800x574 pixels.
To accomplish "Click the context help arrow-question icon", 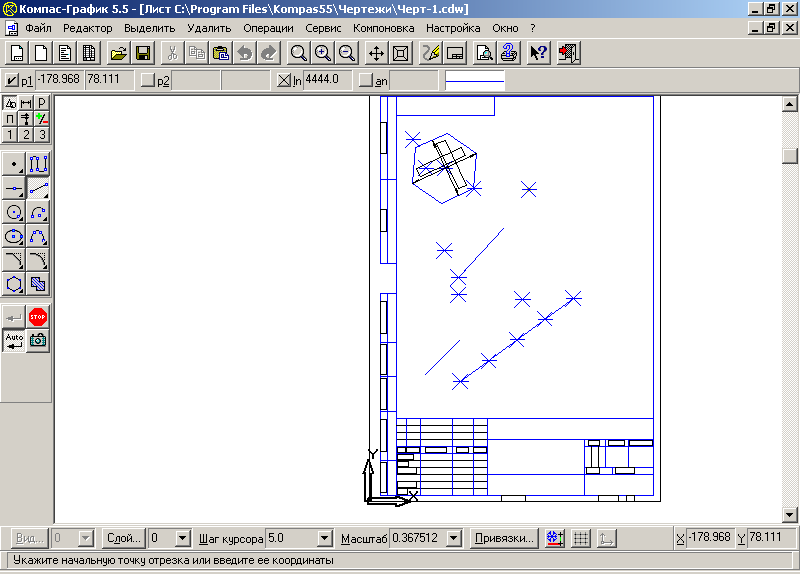I will [x=538, y=53].
